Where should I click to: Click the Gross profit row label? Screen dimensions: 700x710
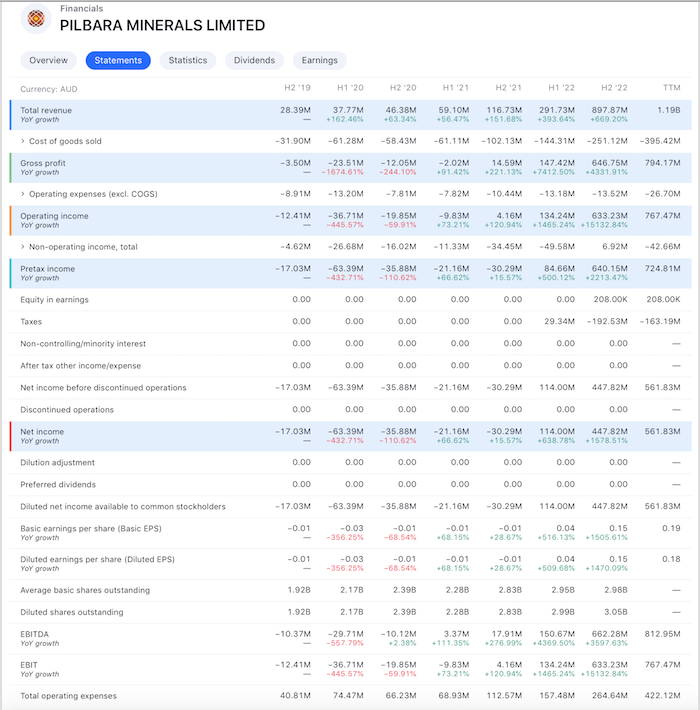click(43, 163)
